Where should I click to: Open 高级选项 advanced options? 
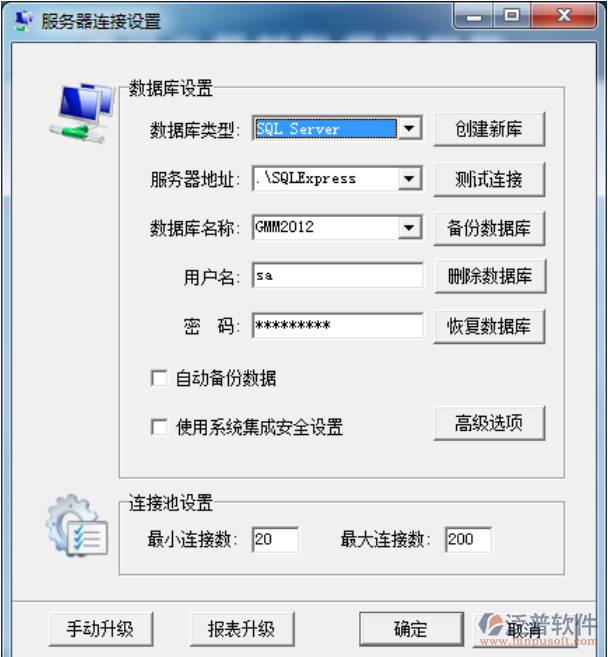pos(489,423)
